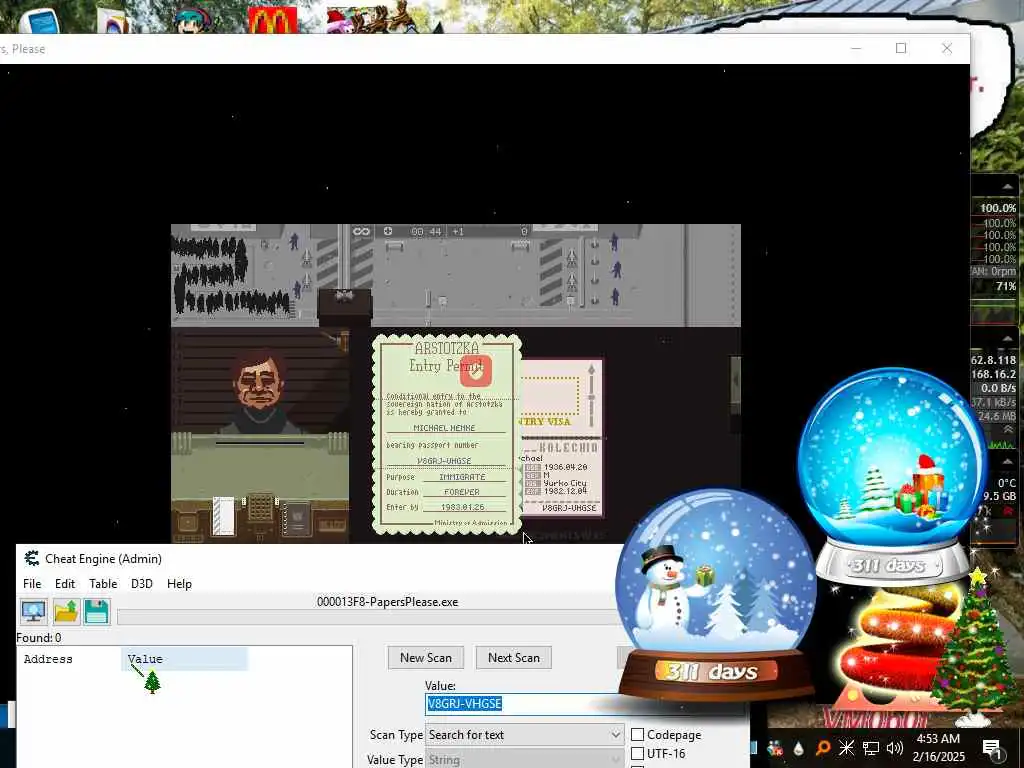Open the Help menu in Cheat Engine
The height and width of the screenshot is (768, 1024).
pyautogui.click(x=180, y=584)
